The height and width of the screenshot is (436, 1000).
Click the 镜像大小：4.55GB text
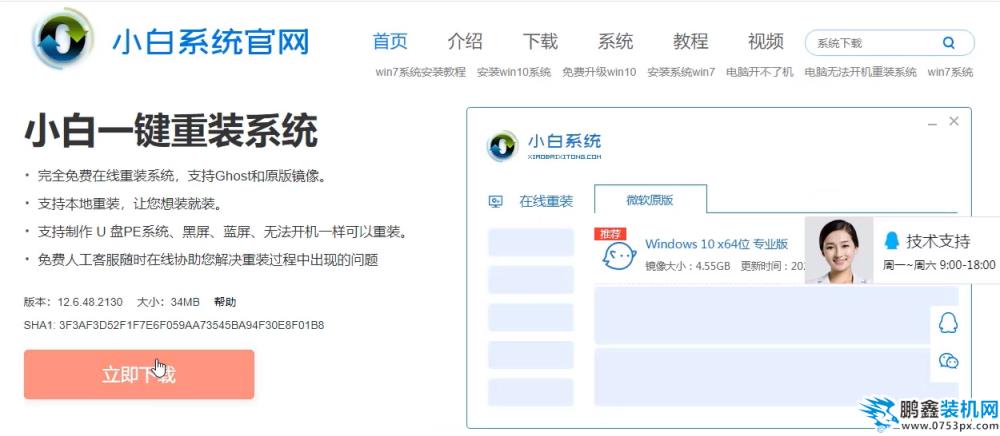click(688, 266)
